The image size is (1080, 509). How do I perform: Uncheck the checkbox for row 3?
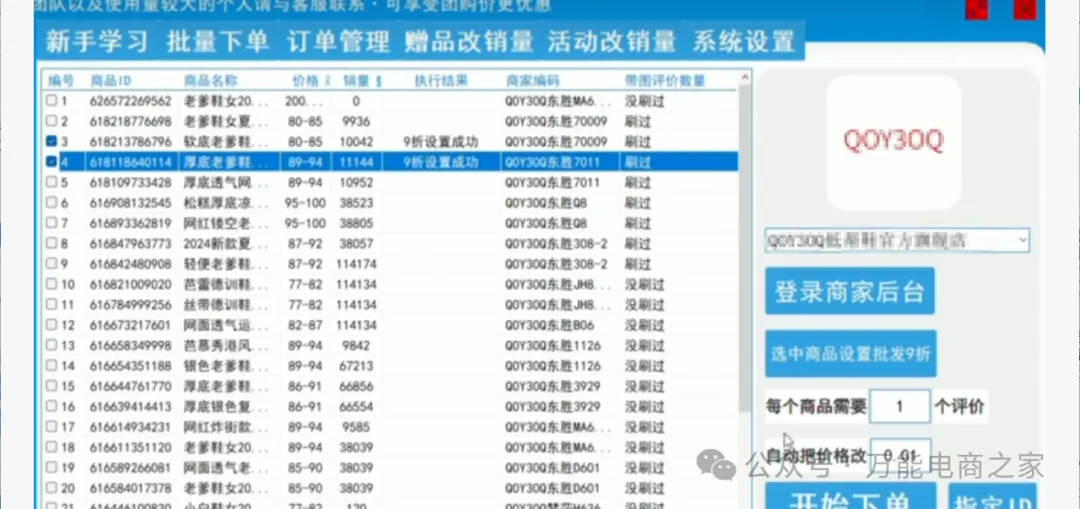pyautogui.click(x=51, y=142)
